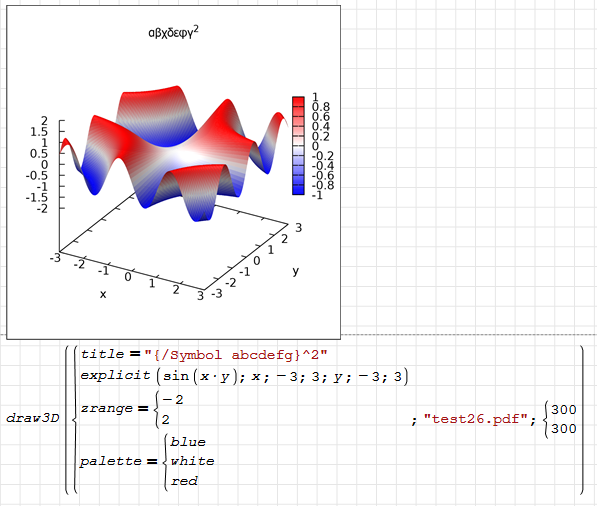This screenshot has height=506, width=597.
Task: Click the plot title with Greek symbols
Action: pos(173,32)
